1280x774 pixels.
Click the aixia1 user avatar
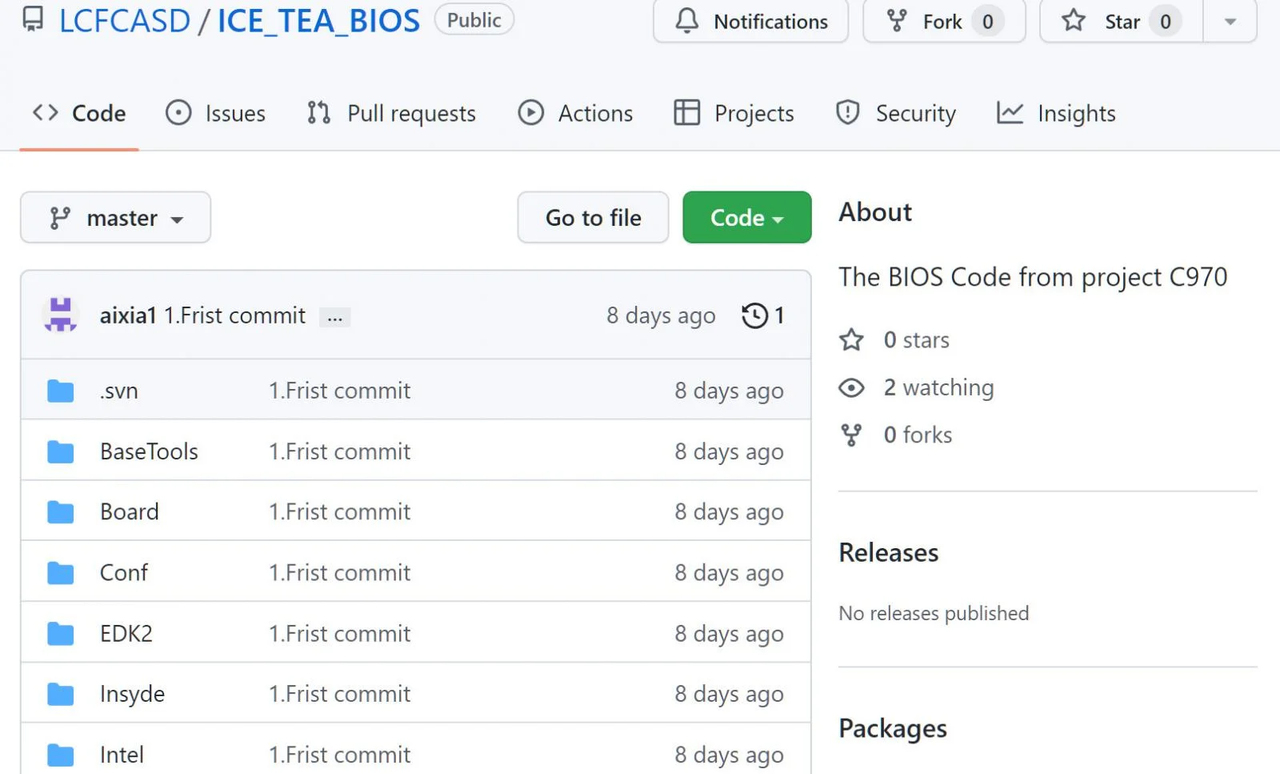coord(61,315)
